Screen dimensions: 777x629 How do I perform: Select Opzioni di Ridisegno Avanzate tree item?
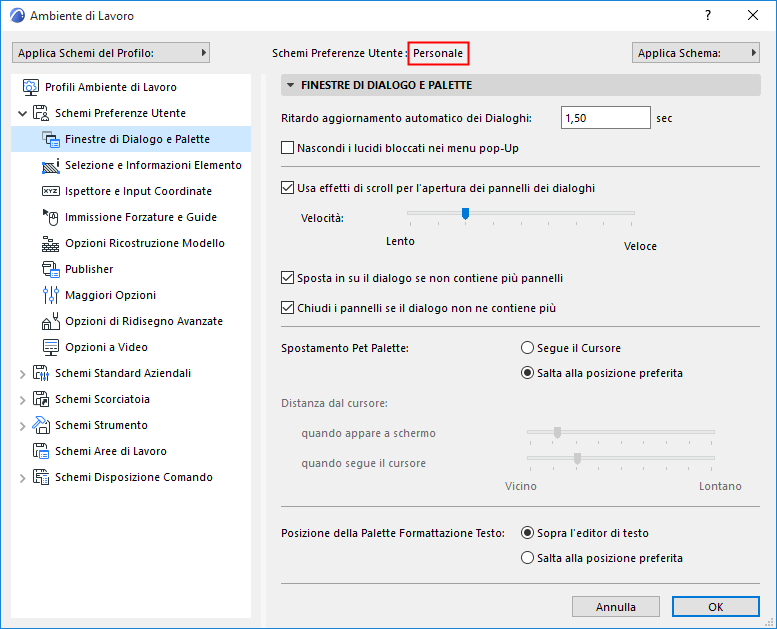pos(143,321)
